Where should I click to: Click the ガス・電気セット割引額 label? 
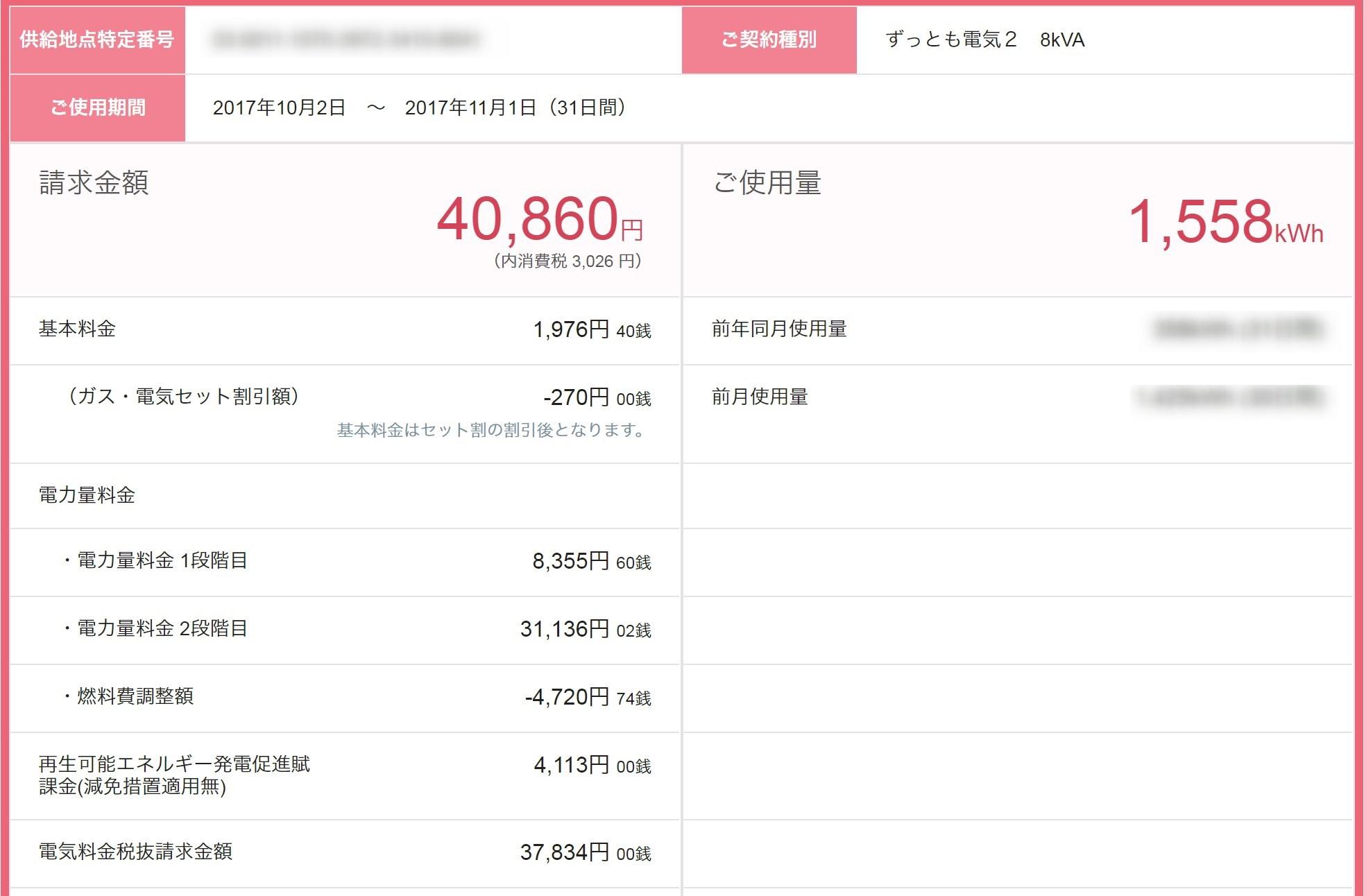tap(183, 396)
